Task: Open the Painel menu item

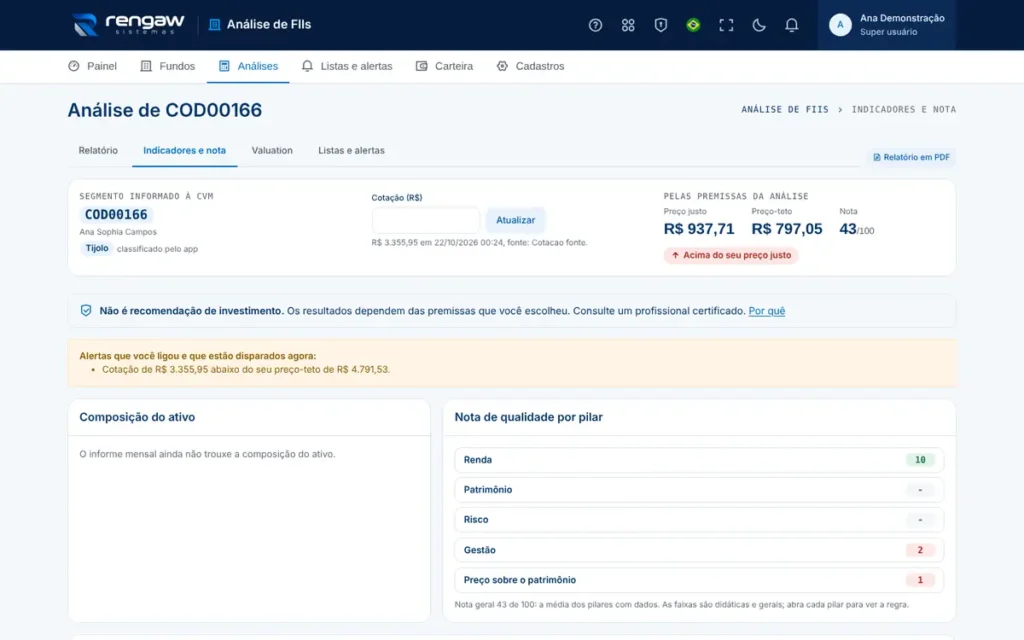Action: coord(93,66)
